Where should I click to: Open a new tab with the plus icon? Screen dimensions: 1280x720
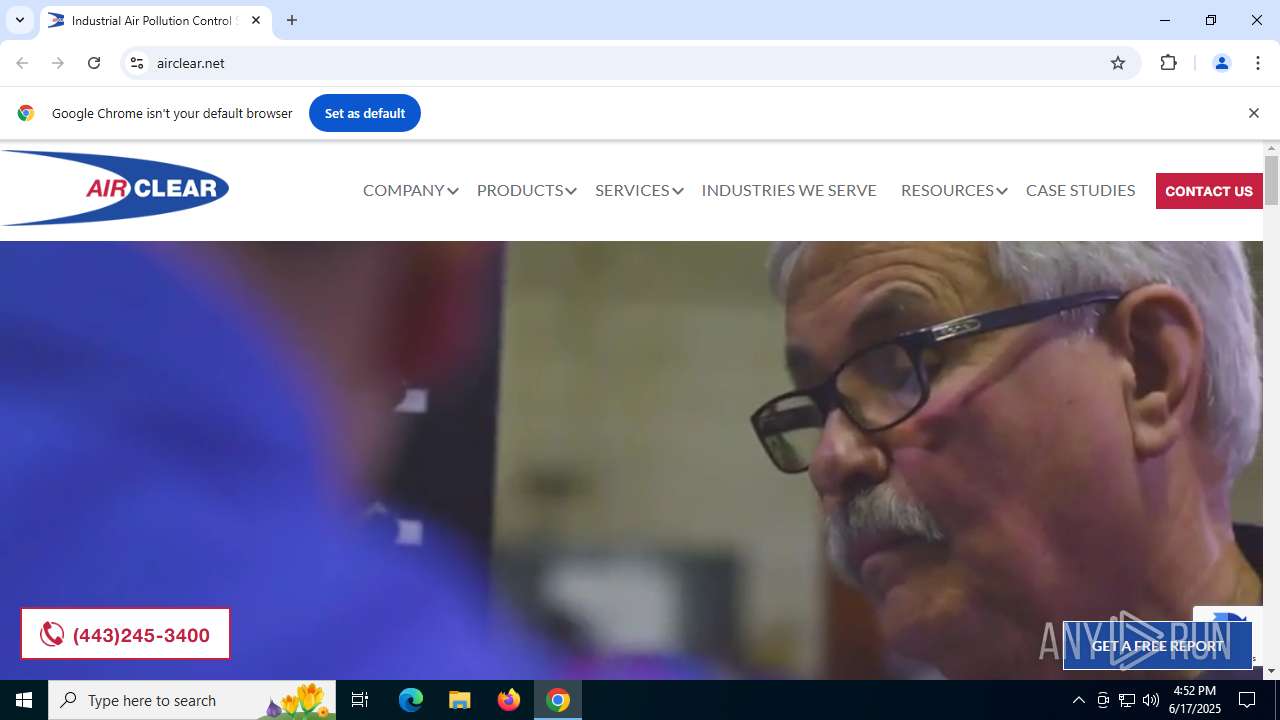[292, 20]
